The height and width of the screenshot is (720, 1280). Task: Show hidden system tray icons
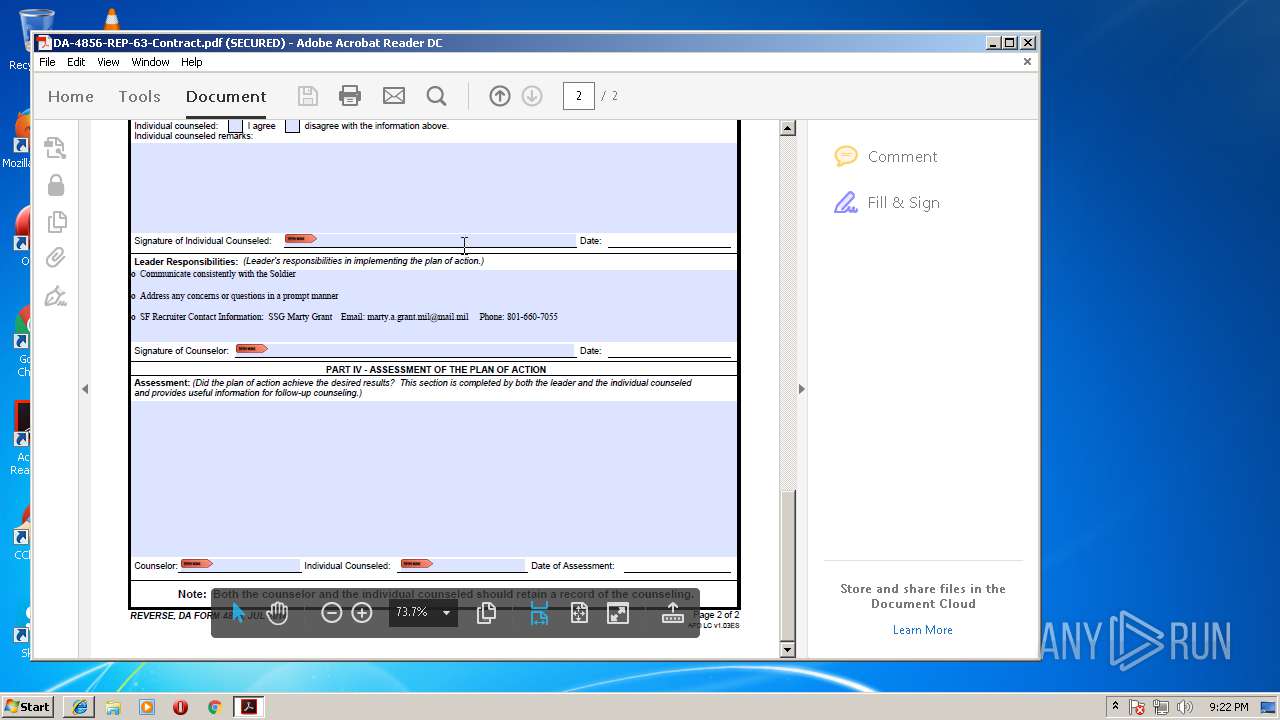coord(1115,707)
